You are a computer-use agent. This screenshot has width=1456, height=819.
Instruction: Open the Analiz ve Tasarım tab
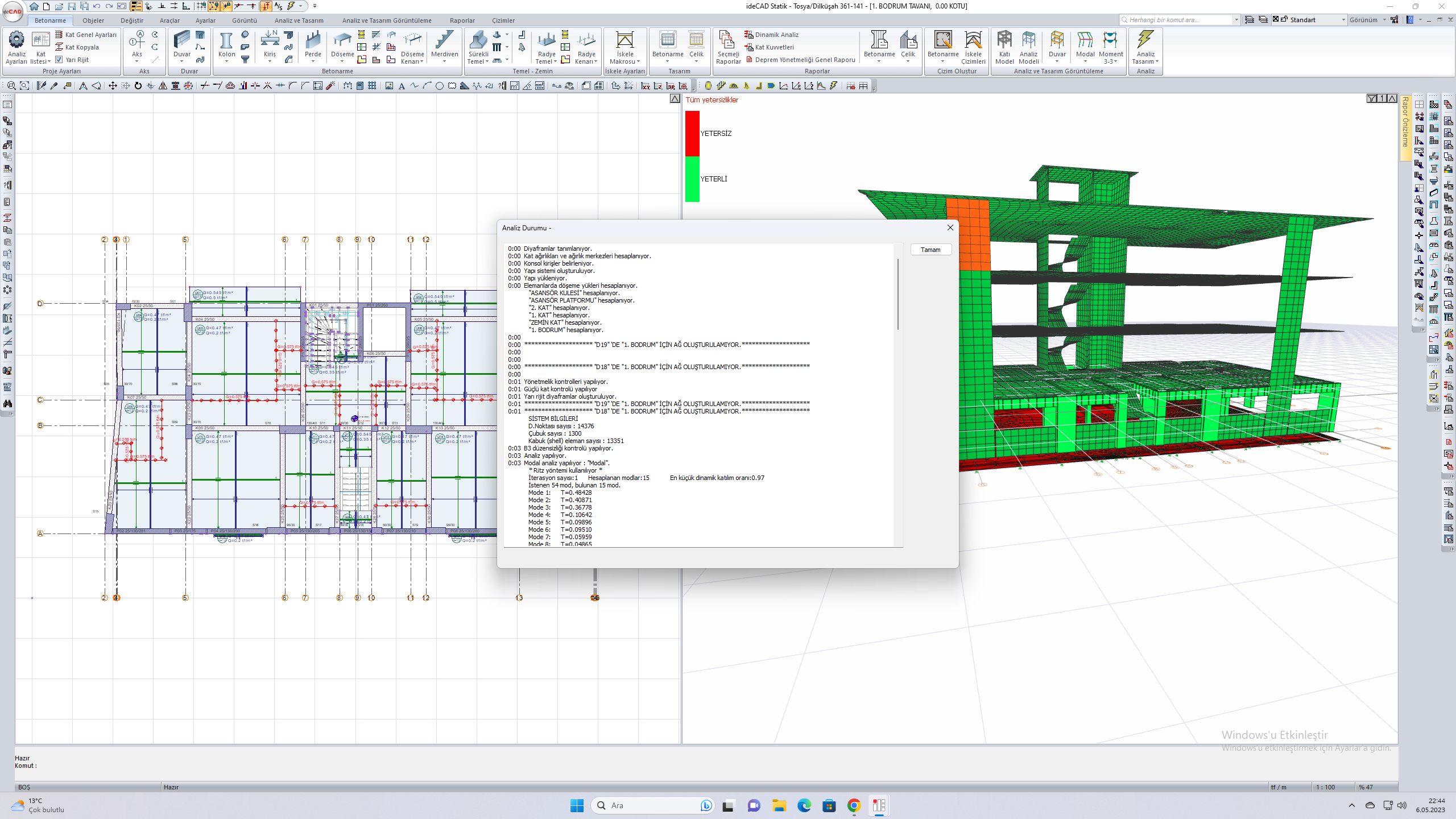coord(299,20)
